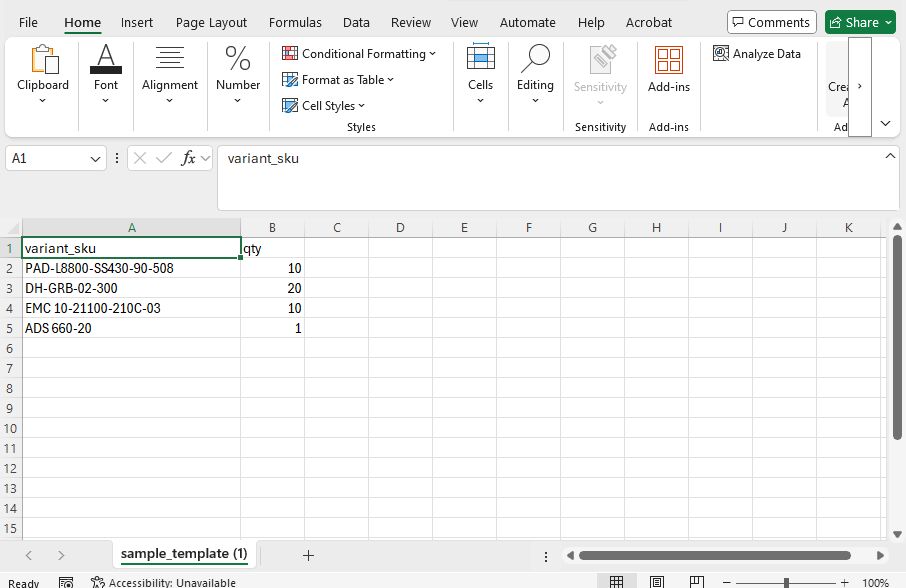This screenshot has height=588, width=906.
Task: Switch to the Insert tab
Action: click(137, 23)
